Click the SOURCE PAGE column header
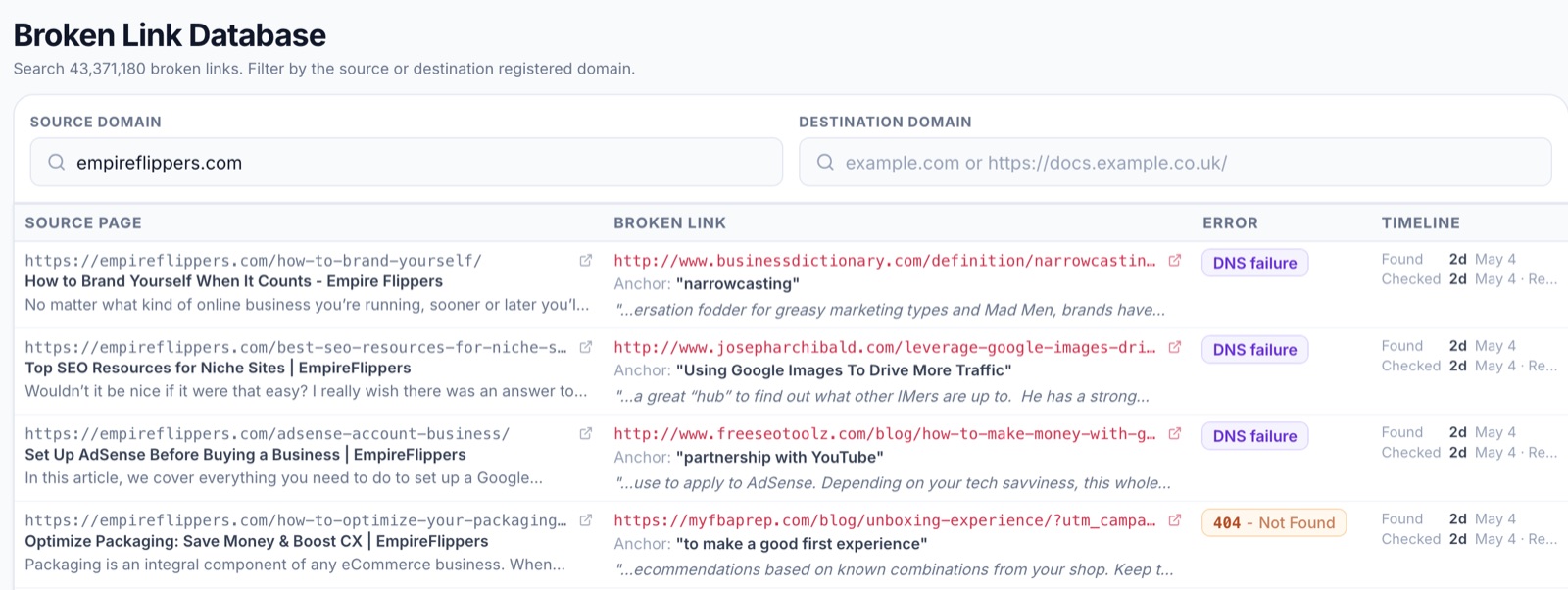The image size is (1568, 590). pos(83,222)
